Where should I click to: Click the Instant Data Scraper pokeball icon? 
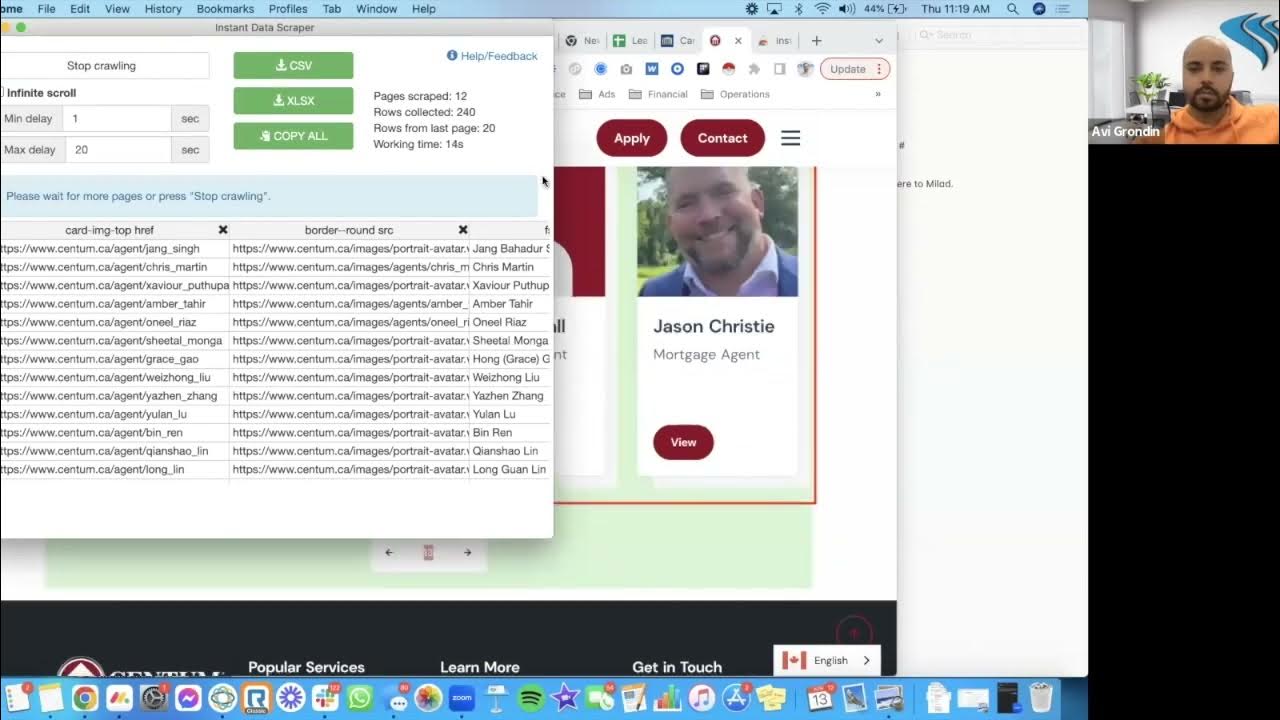tap(728, 69)
